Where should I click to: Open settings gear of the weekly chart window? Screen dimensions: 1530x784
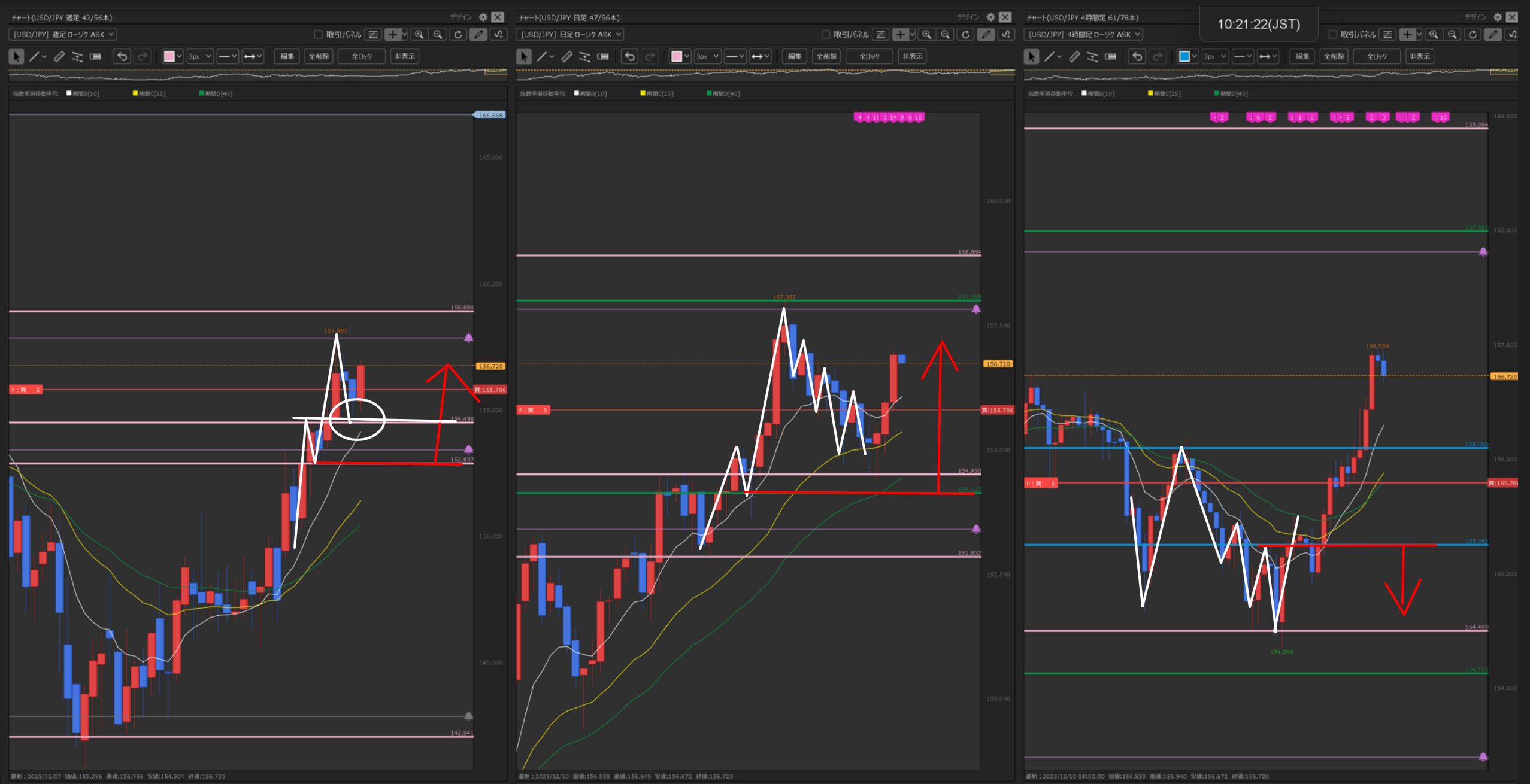click(483, 17)
